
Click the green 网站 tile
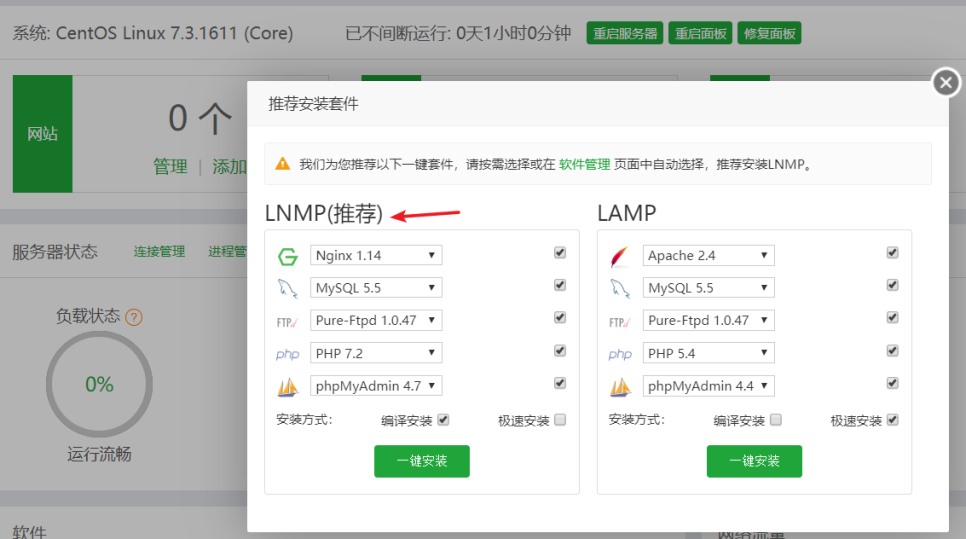pyautogui.click(x=43, y=134)
